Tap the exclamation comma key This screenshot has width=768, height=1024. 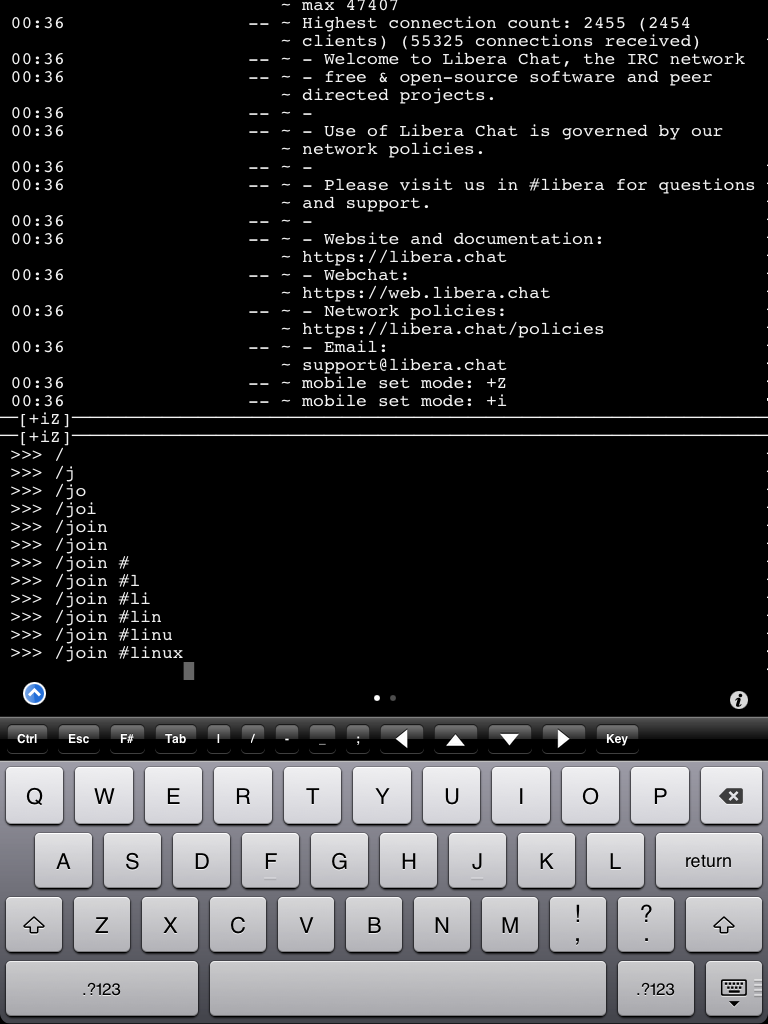click(x=577, y=924)
